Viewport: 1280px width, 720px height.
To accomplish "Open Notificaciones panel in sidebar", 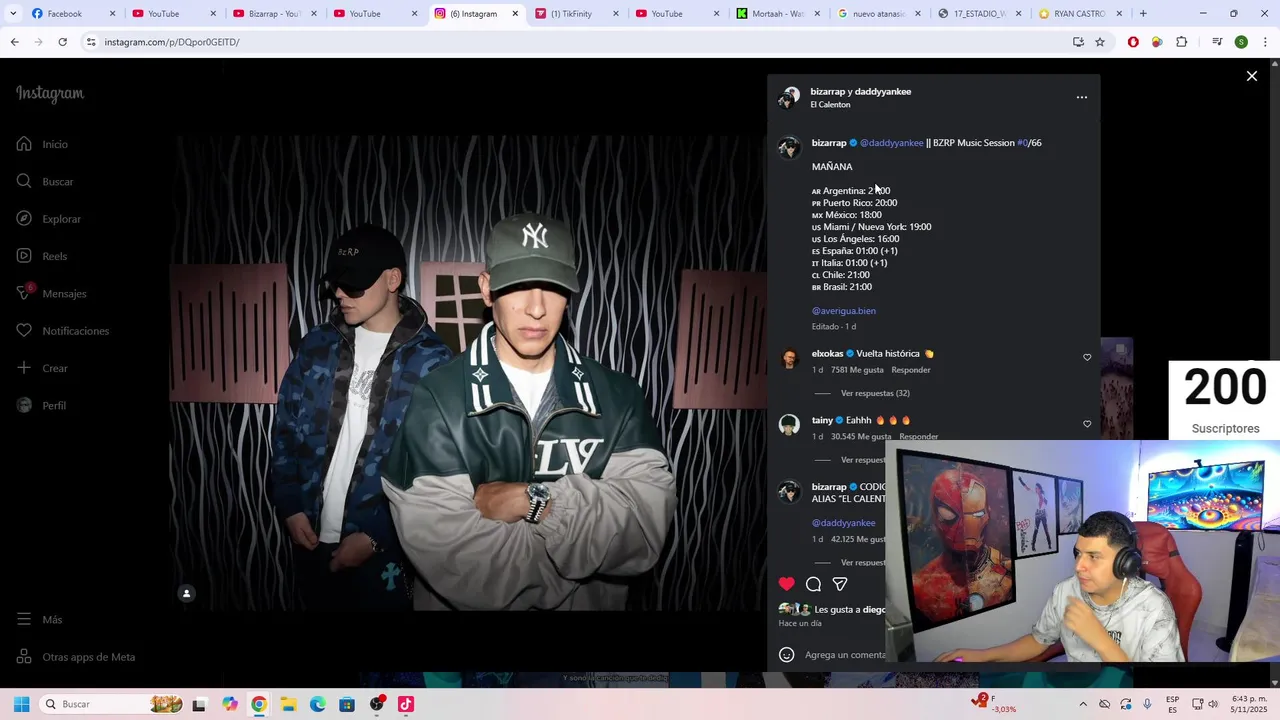I will [62, 331].
